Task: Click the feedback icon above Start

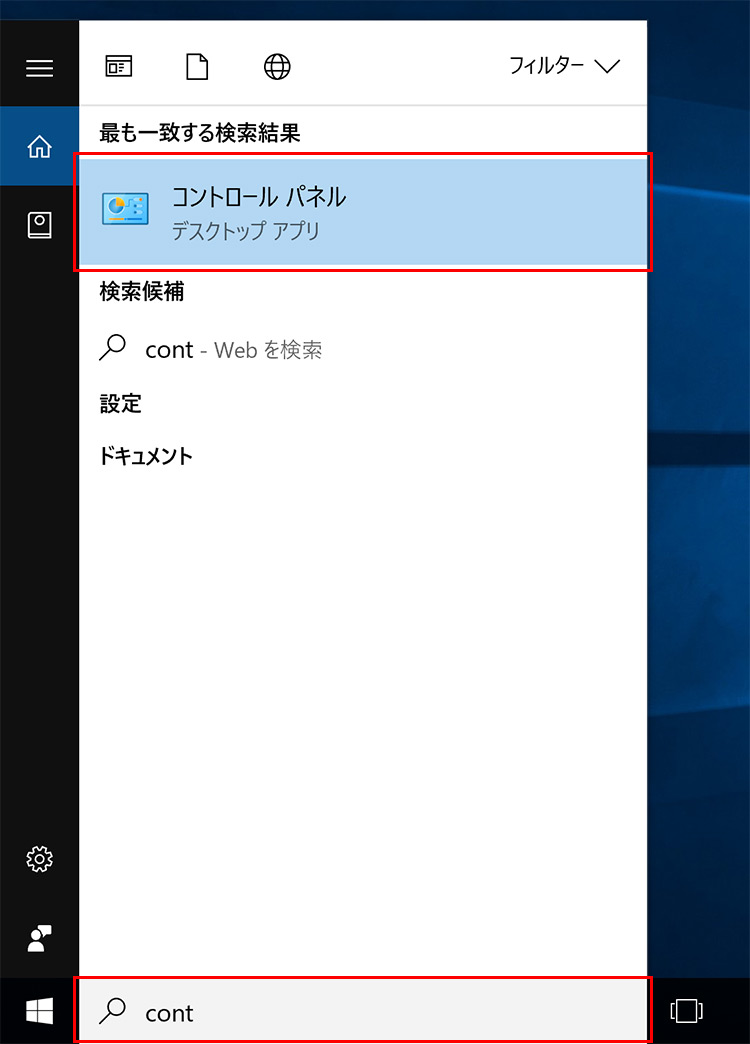Action: point(39,937)
